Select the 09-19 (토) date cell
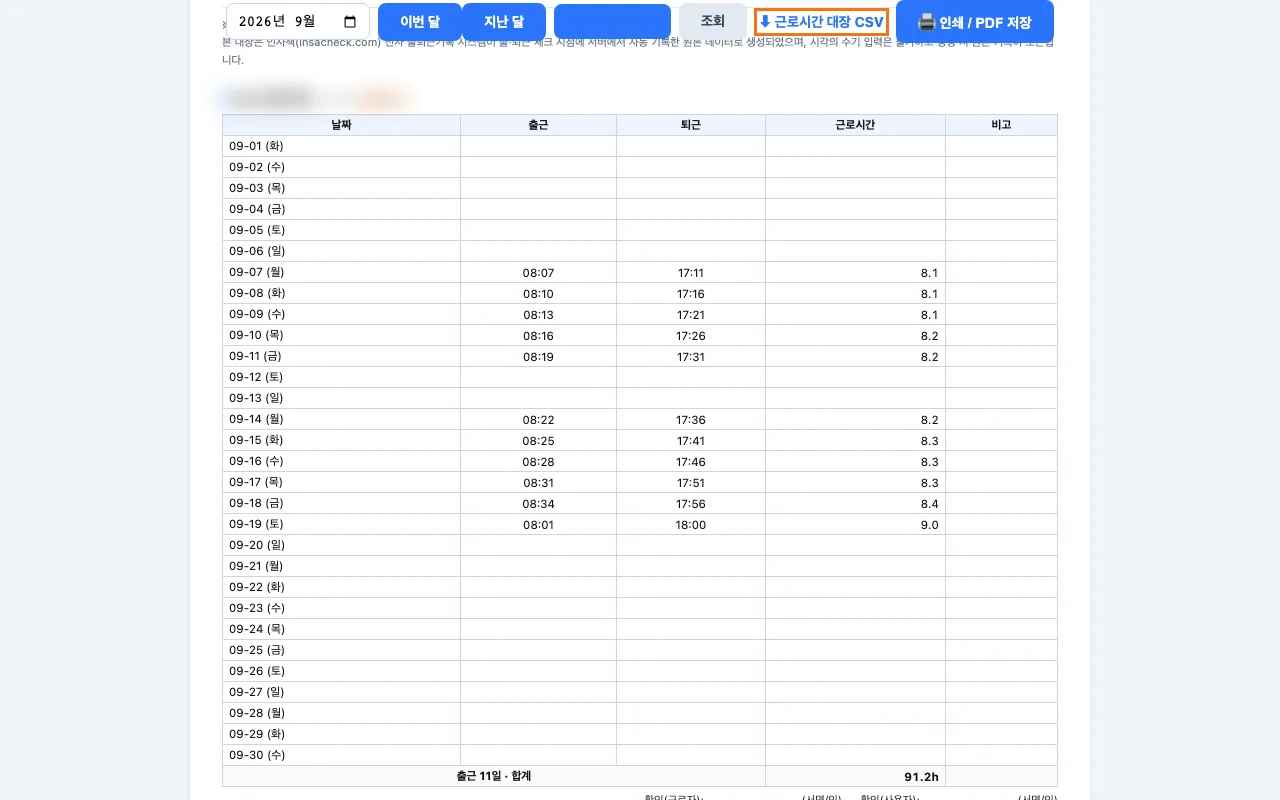This screenshot has width=1280, height=800. pyautogui.click(x=341, y=524)
